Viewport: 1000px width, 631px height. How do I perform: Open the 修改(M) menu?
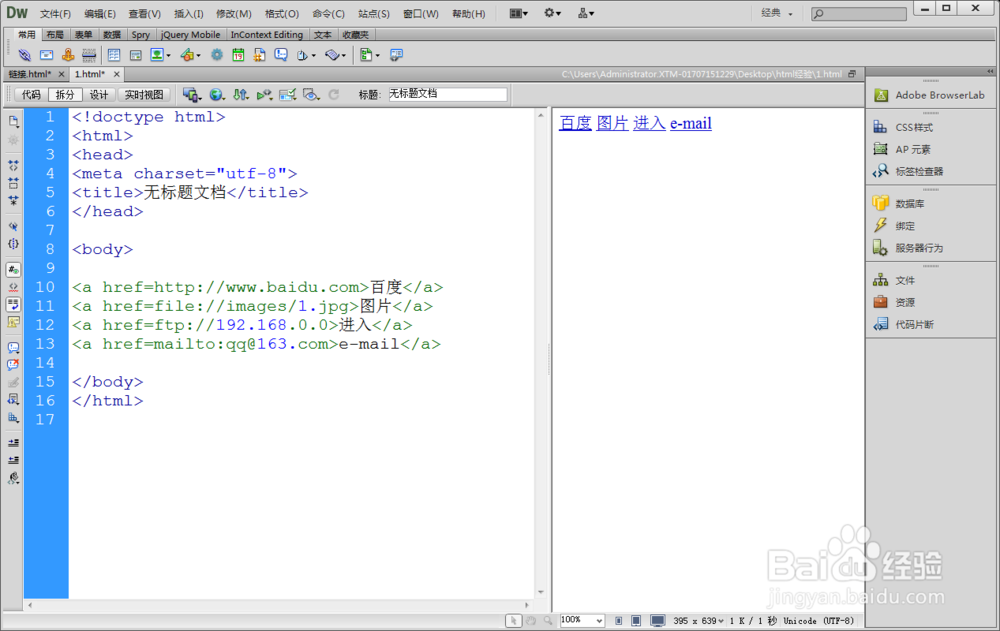(233, 13)
